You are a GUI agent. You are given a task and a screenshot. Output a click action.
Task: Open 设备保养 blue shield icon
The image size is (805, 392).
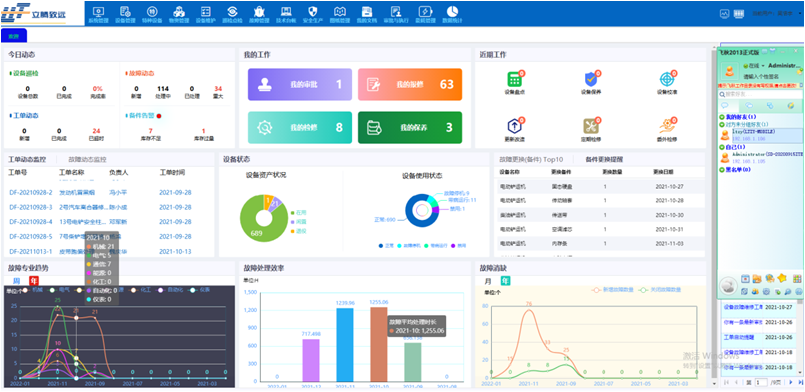click(590, 80)
